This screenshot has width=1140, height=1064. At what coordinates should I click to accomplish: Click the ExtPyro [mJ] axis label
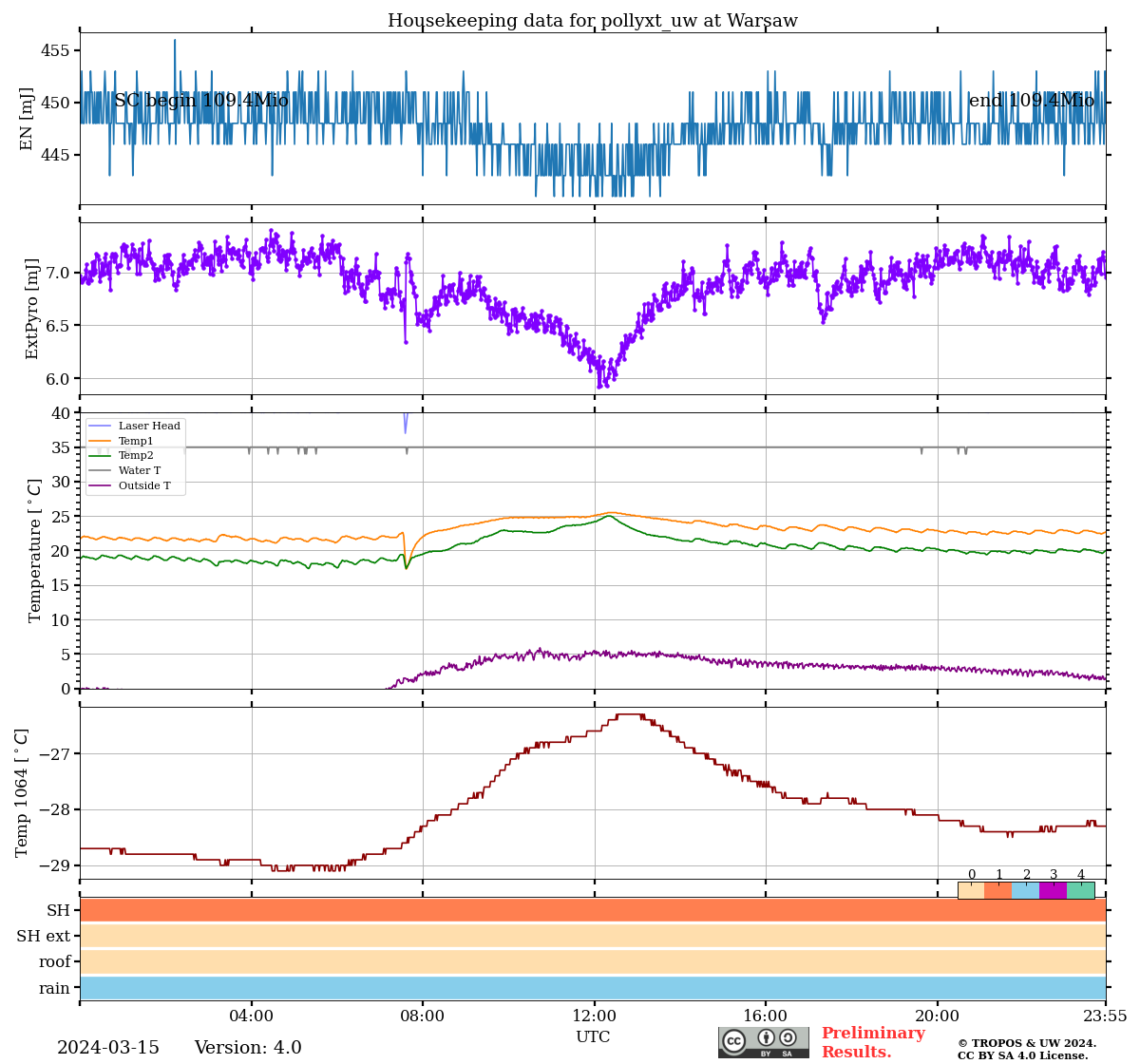click(32, 308)
